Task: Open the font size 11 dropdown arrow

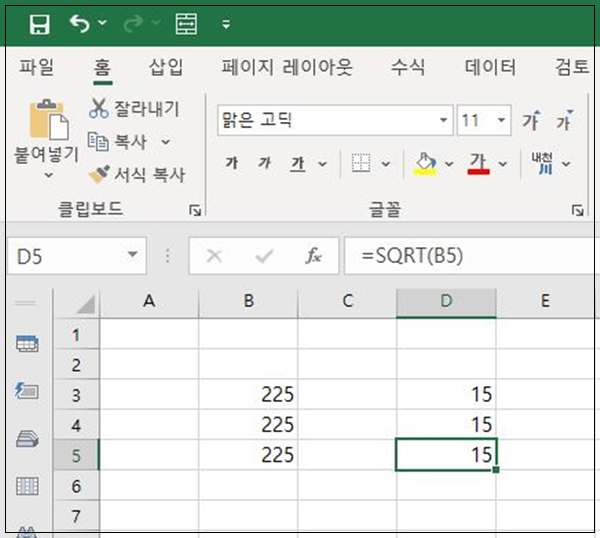Action: tap(501, 120)
